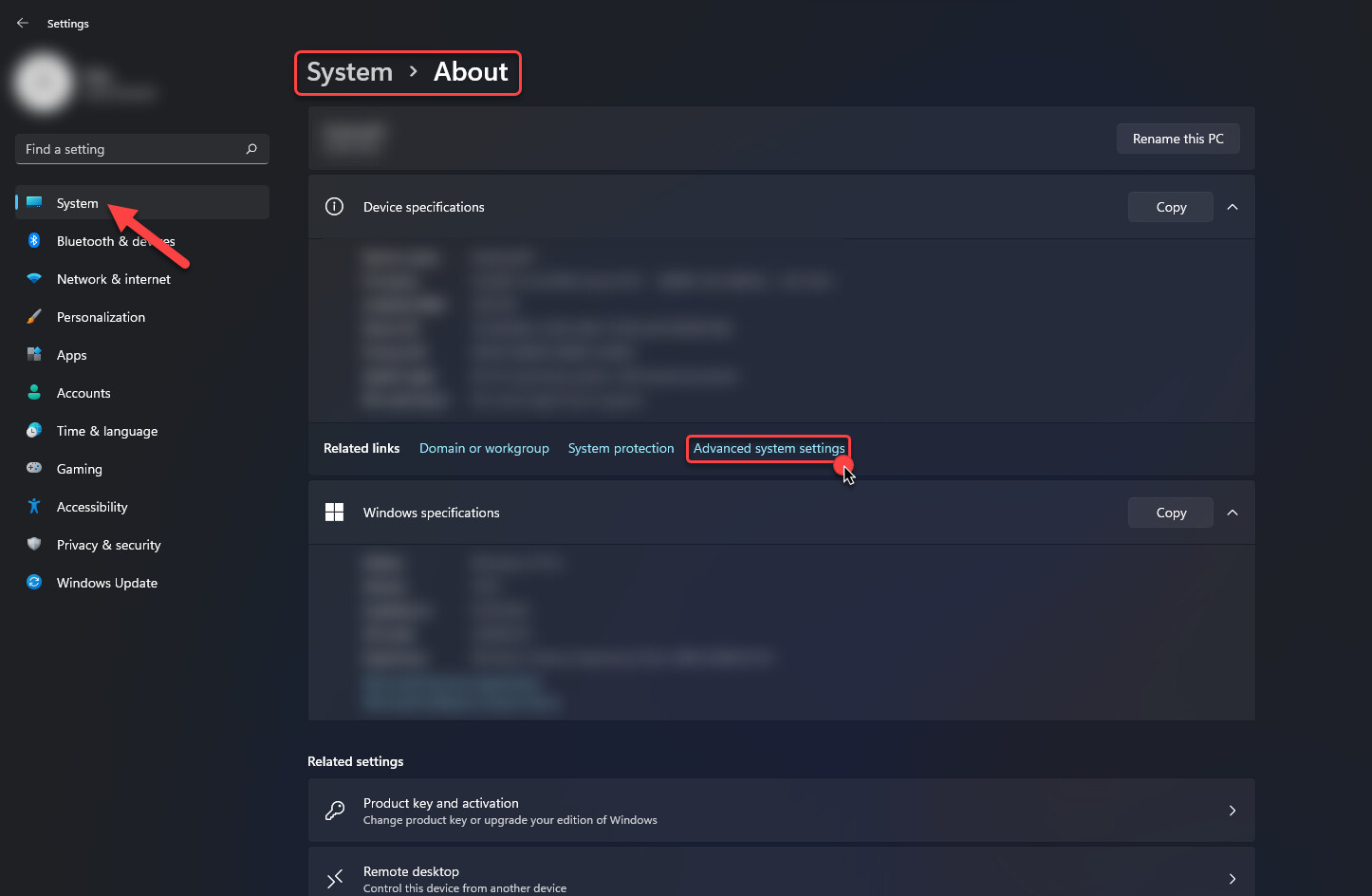Select Personalization in the sidebar

point(142,317)
